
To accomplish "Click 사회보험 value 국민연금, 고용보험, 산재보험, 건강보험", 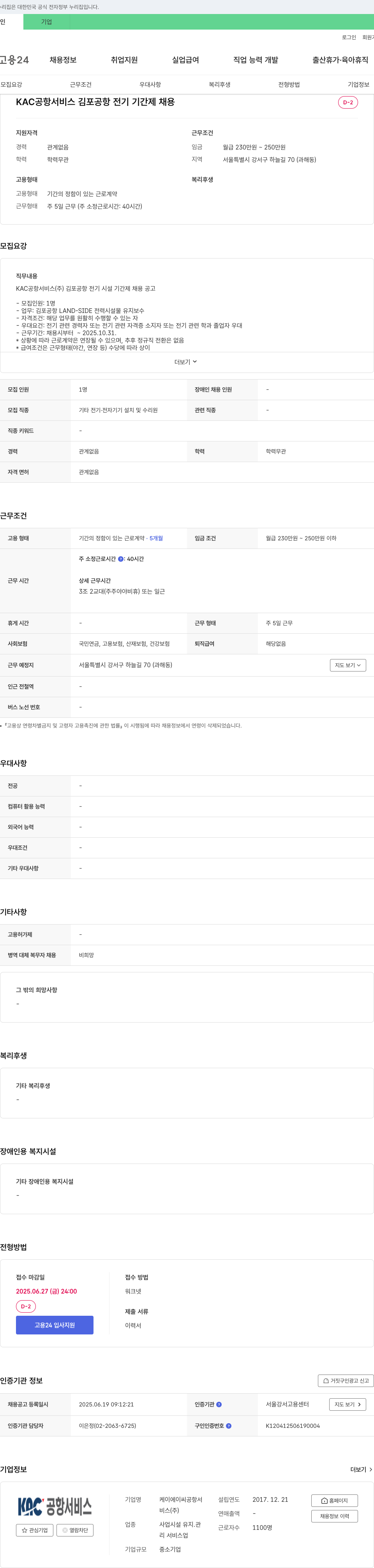I will coord(124,643).
